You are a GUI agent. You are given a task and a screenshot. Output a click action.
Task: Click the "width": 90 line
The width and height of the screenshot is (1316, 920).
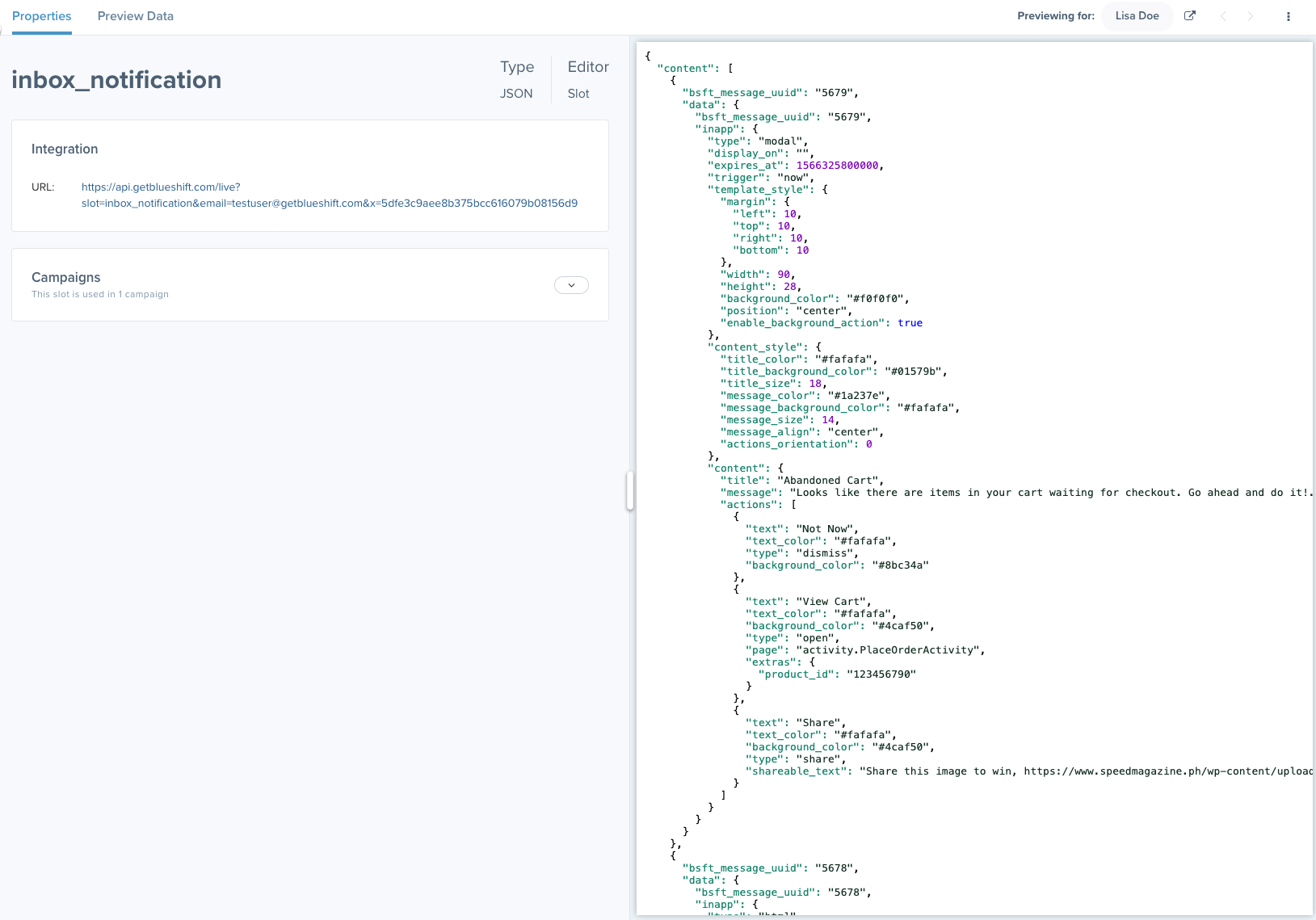758,275
